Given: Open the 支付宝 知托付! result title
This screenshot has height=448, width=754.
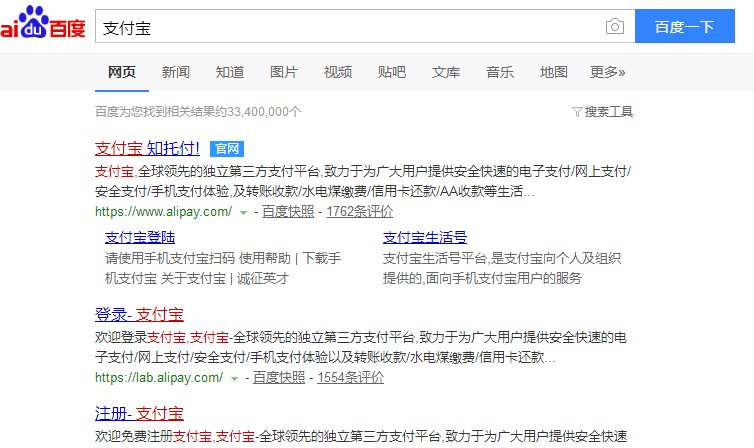Looking at the screenshot, I should pos(147,149).
